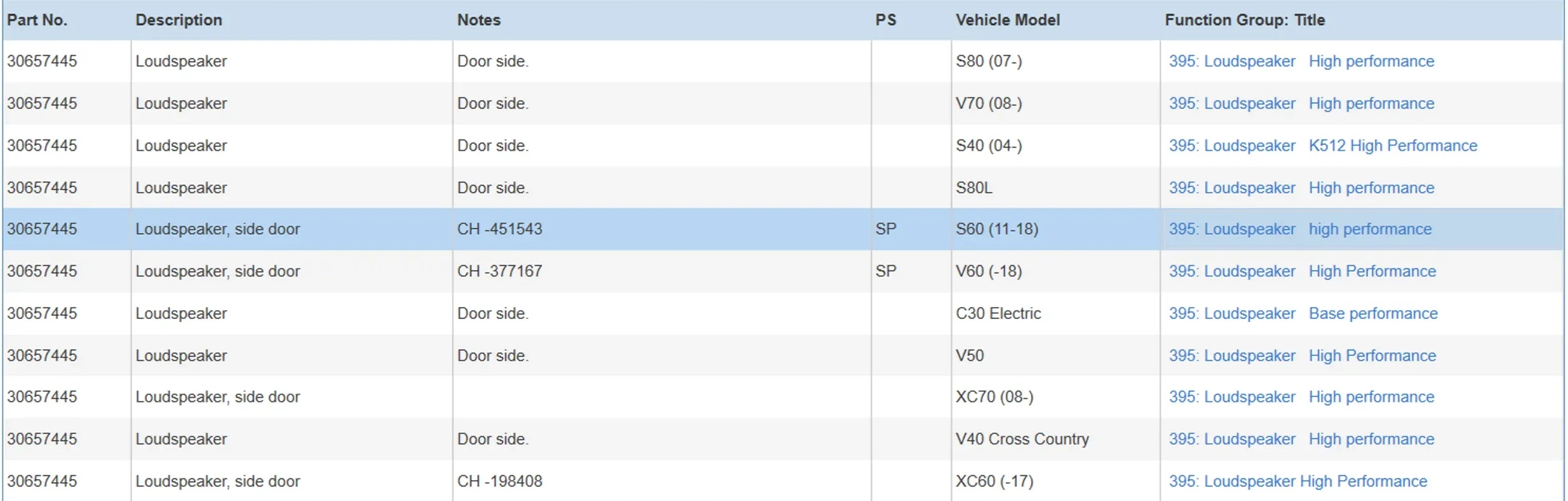Viewport: 1568px width, 501px height.
Task: Select the row with note CH -377167
Action: coord(499,271)
